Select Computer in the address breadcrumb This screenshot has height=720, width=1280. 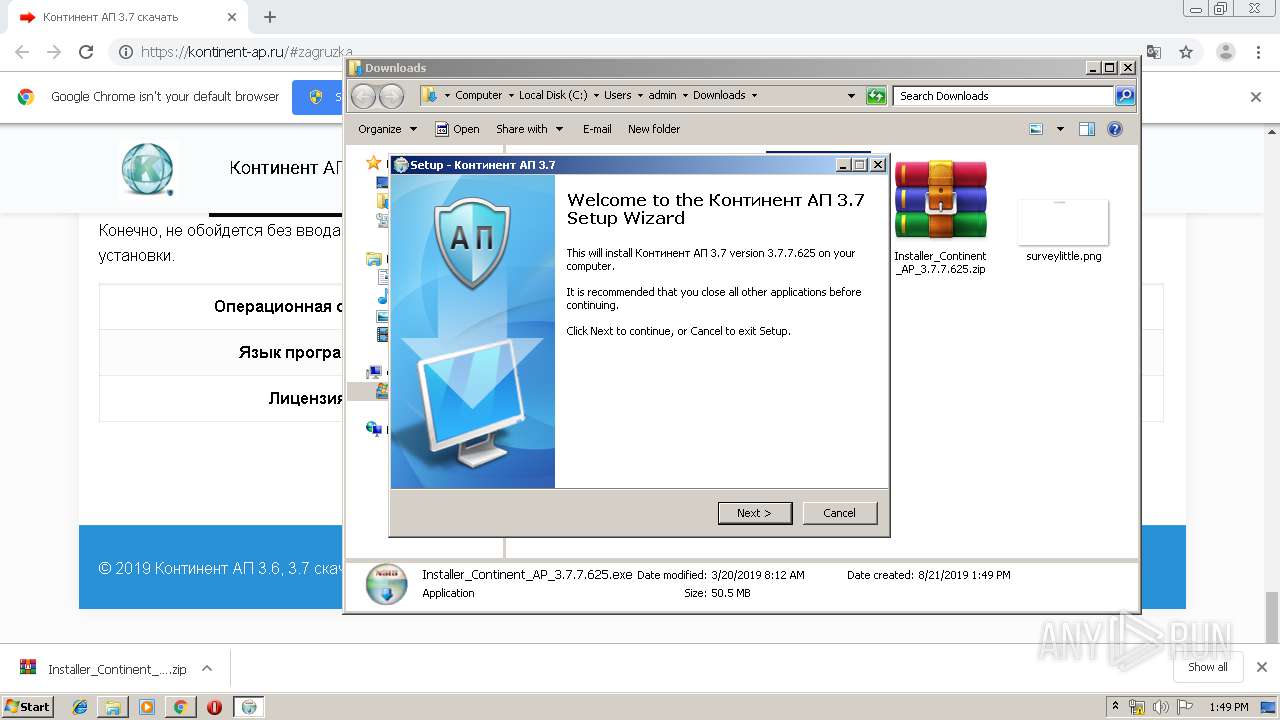pyautogui.click(x=478, y=96)
